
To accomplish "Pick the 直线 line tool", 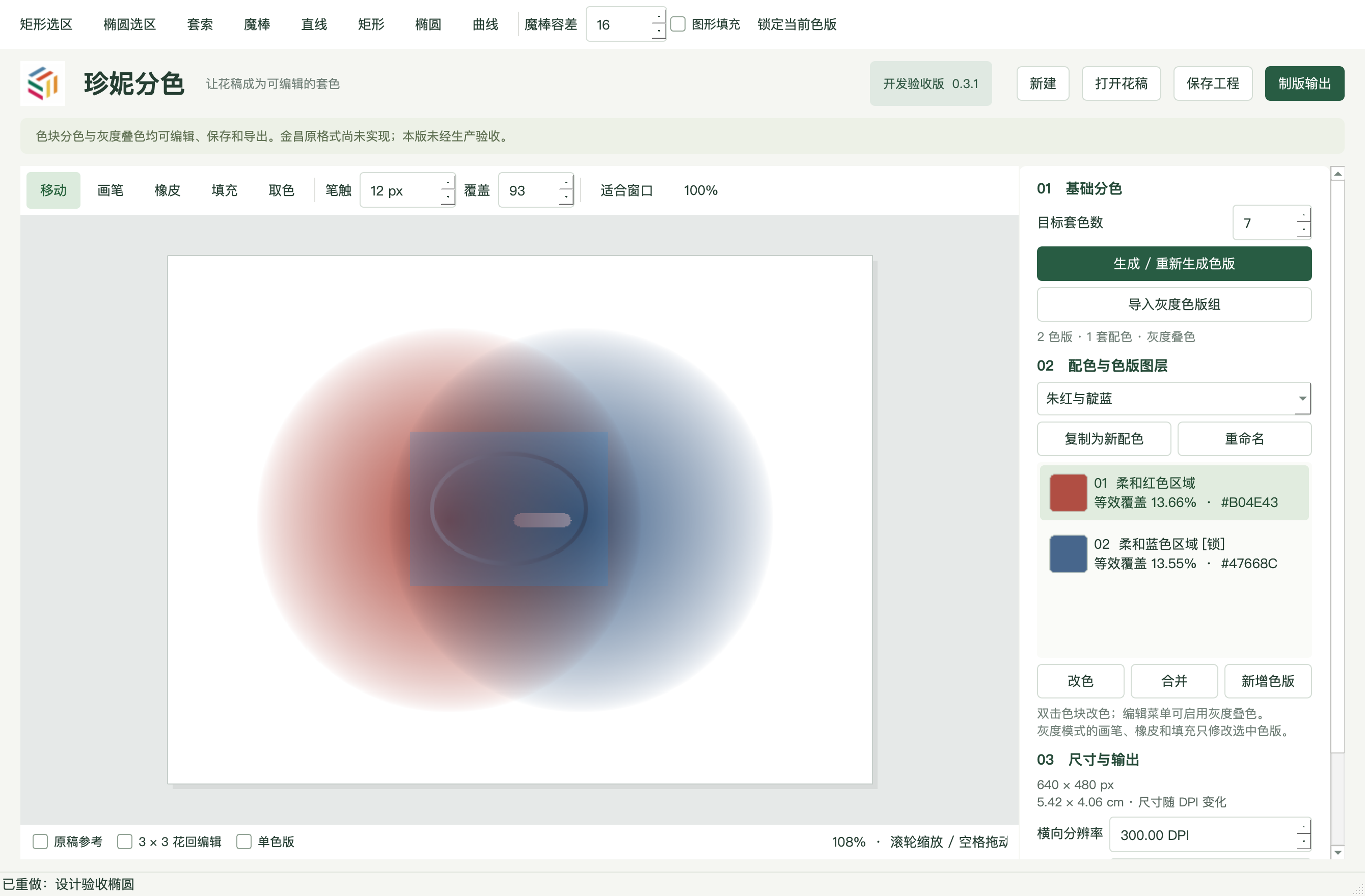I will 314,24.
